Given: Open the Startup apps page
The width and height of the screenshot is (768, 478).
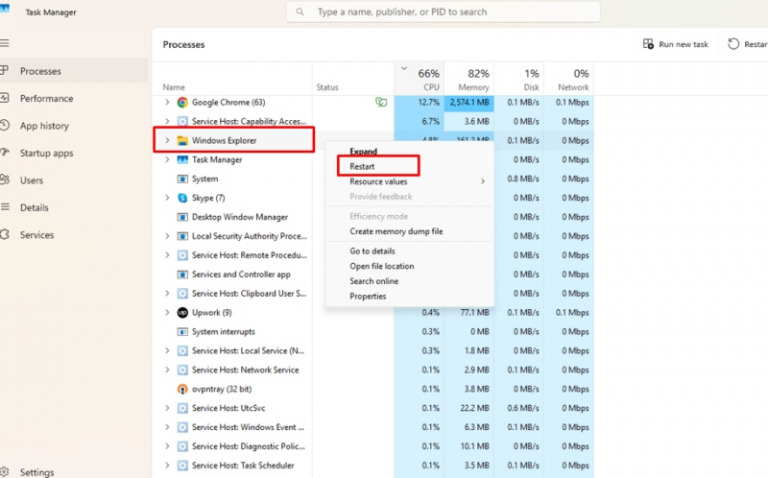Looking at the screenshot, I should click(46, 153).
